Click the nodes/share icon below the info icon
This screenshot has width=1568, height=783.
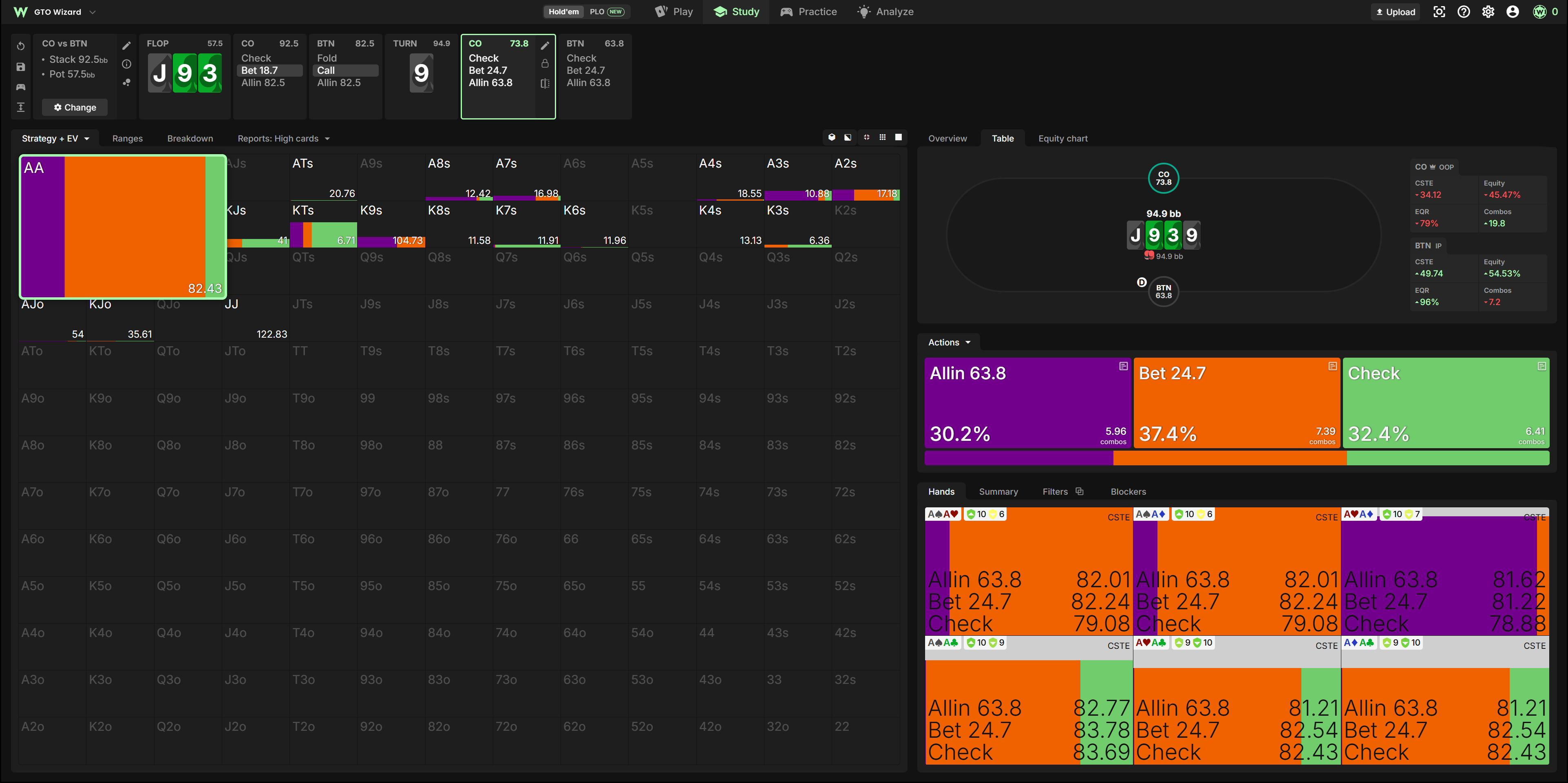(x=127, y=83)
